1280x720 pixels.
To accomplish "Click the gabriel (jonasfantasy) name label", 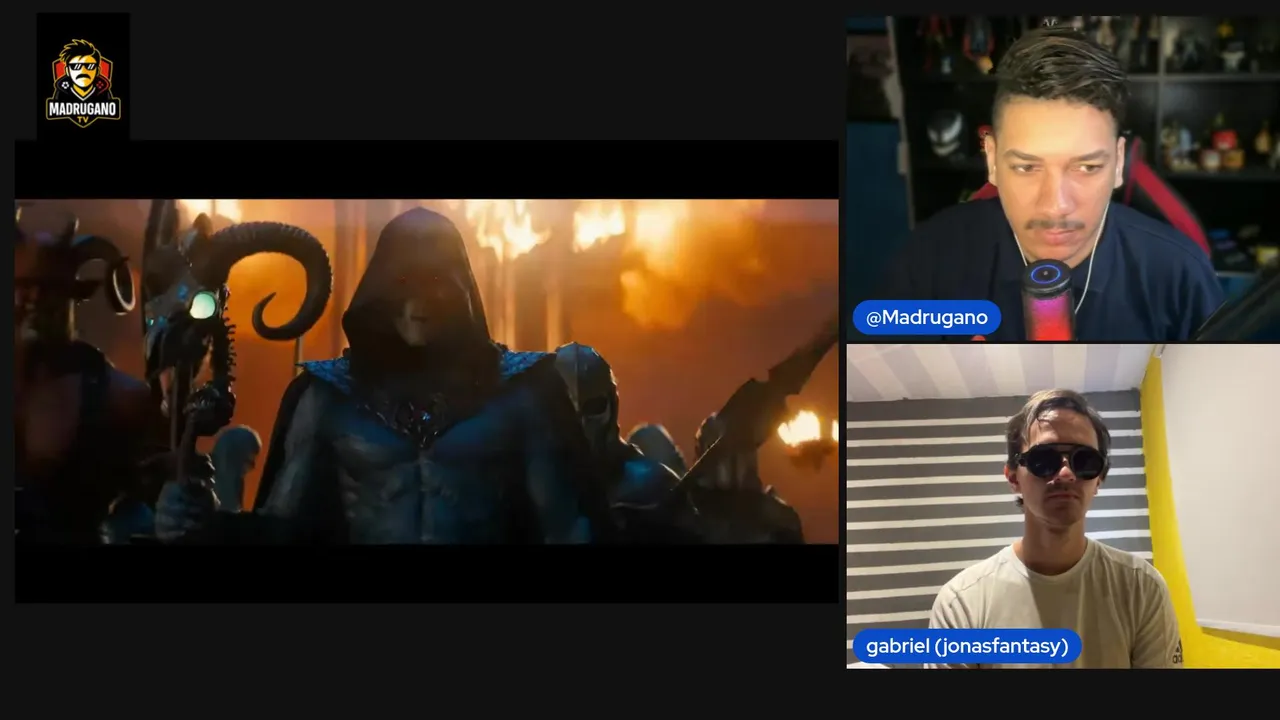I will pyautogui.click(x=967, y=646).
